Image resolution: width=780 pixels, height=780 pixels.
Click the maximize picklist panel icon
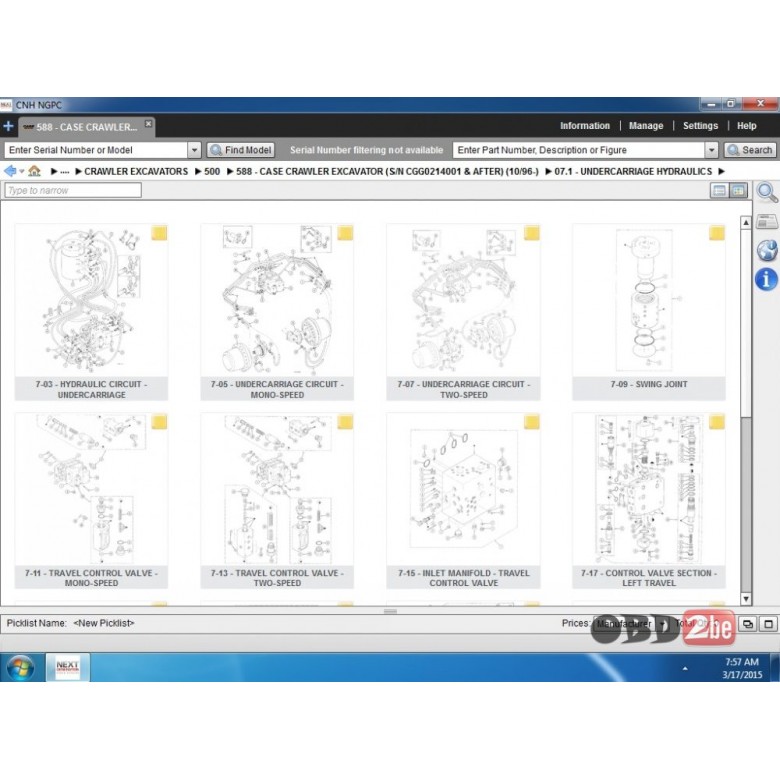(769, 624)
